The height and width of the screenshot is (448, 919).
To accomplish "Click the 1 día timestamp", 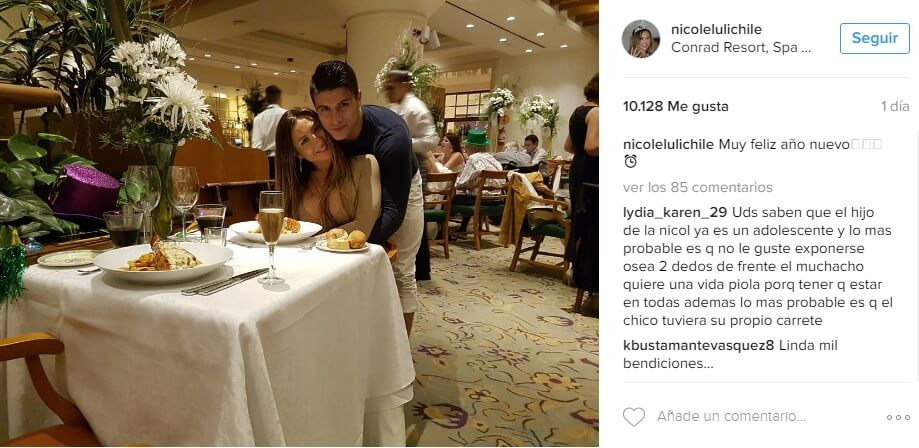I will click(x=895, y=107).
